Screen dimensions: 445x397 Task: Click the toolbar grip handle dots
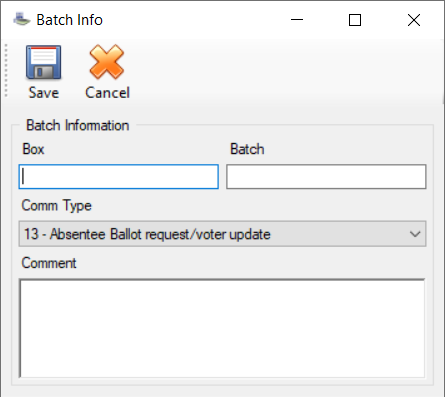[6, 71]
